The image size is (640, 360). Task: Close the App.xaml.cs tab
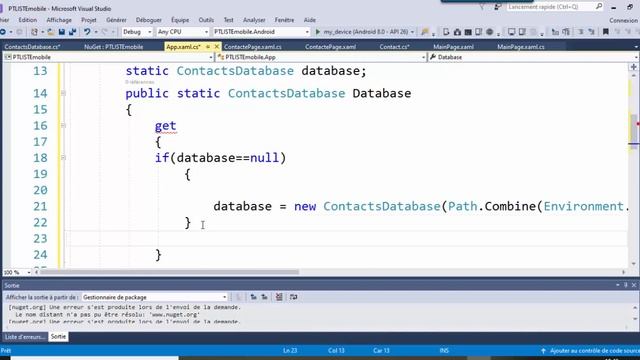217,47
